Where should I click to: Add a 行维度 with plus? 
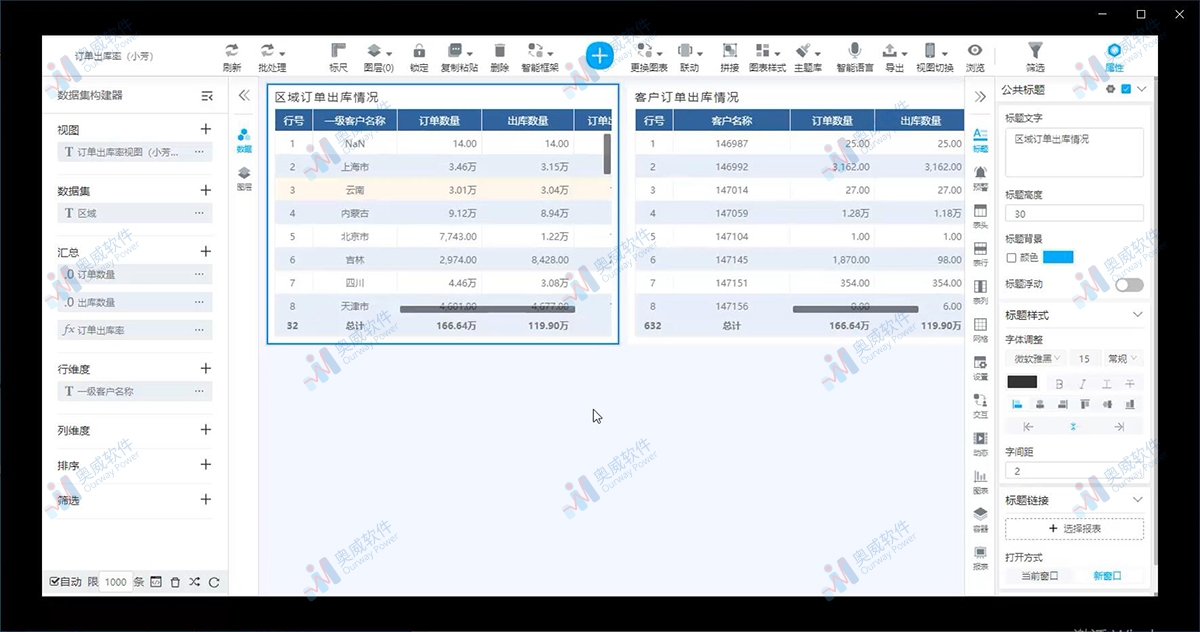pos(206,368)
